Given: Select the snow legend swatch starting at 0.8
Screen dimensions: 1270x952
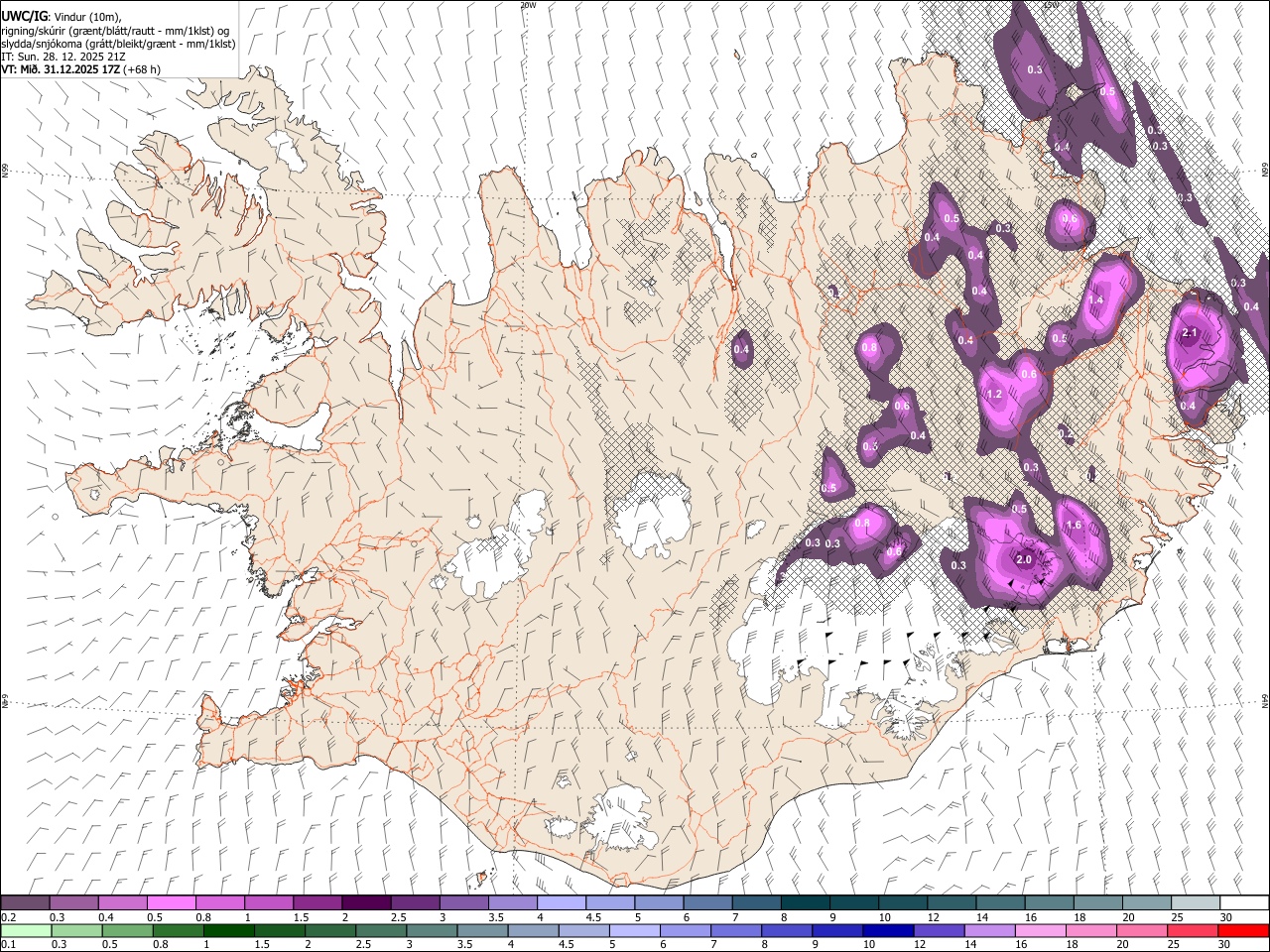Looking at the screenshot, I should click(x=220, y=903).
